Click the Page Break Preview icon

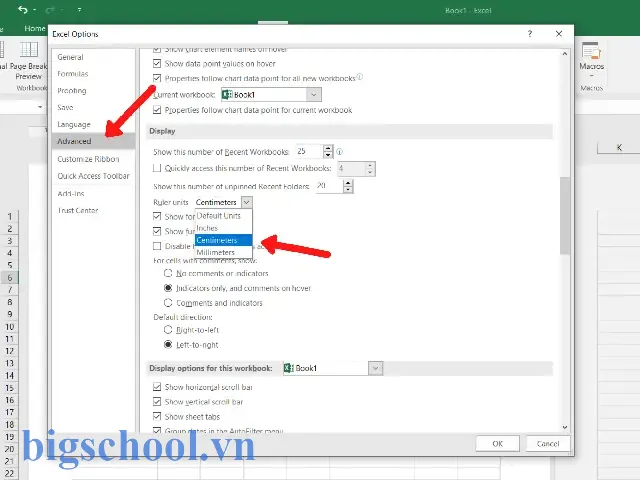pyautogui.click(x=29, y=50)
